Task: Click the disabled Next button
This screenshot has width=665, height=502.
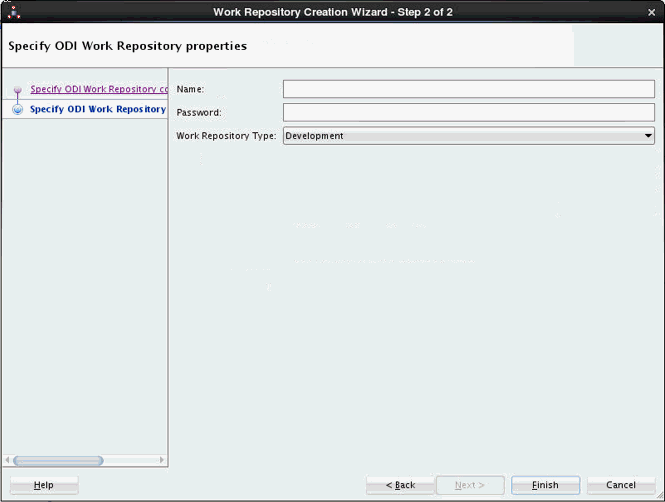Action: coord(470,485)
